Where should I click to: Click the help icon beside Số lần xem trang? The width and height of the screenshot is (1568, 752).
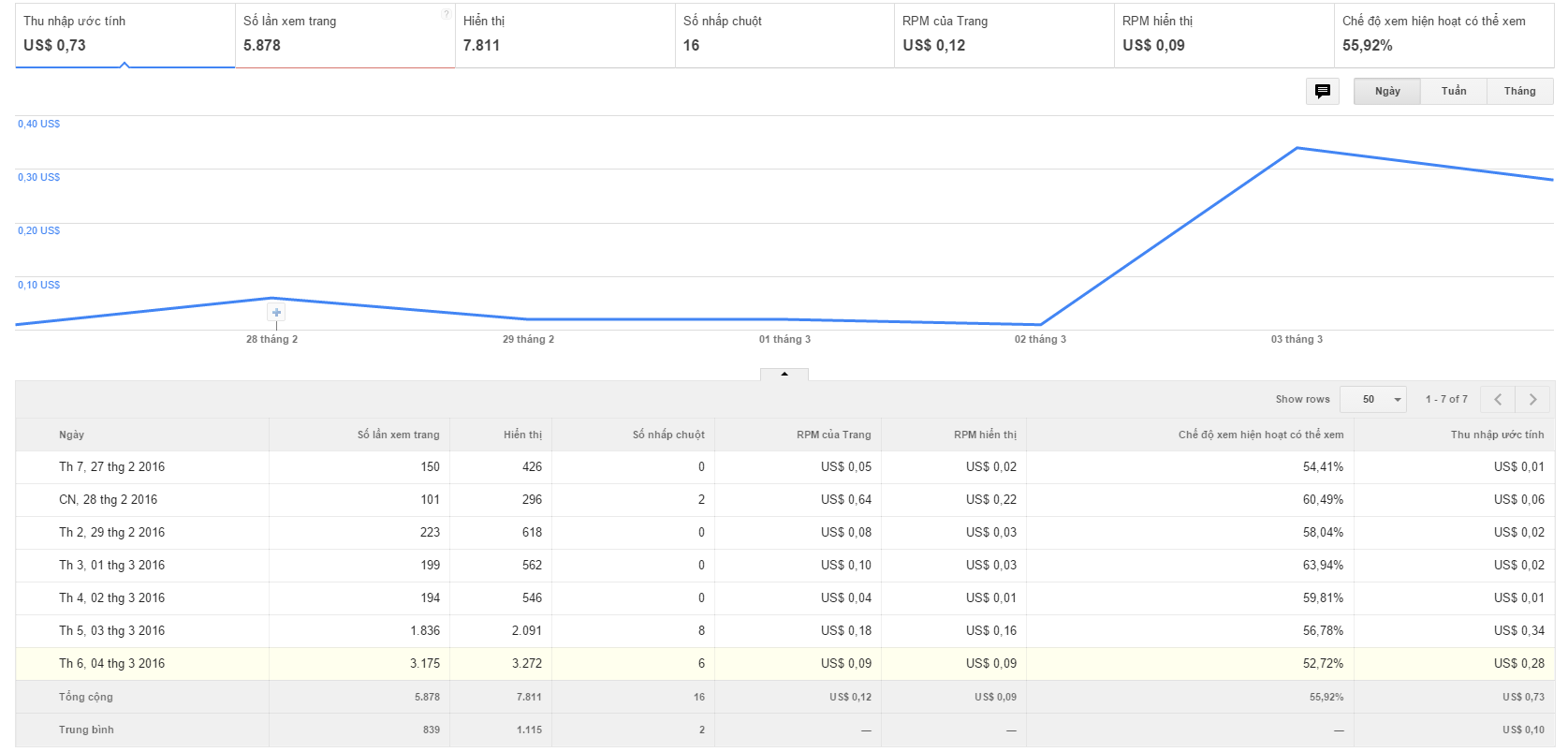point(446,14)
